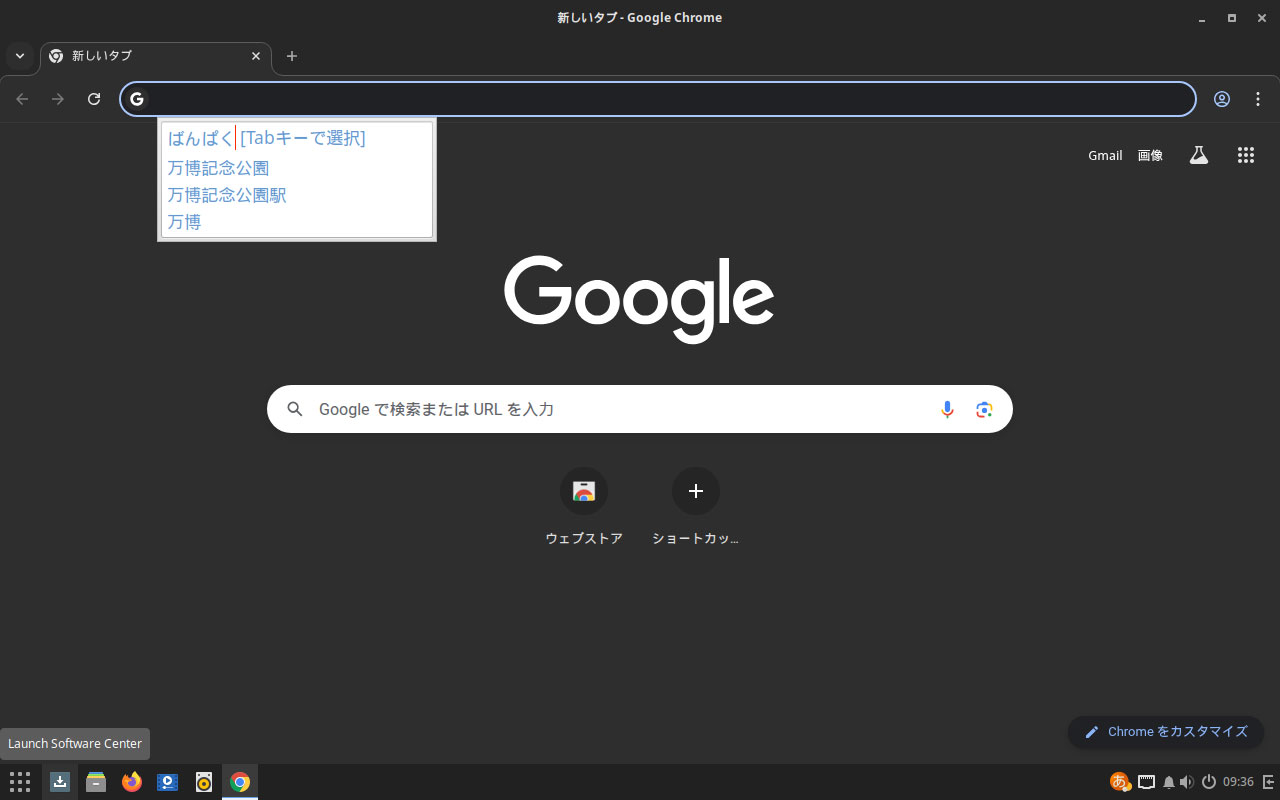1280x800 pixels.
Task: Reload the current page
Action: 94,99
